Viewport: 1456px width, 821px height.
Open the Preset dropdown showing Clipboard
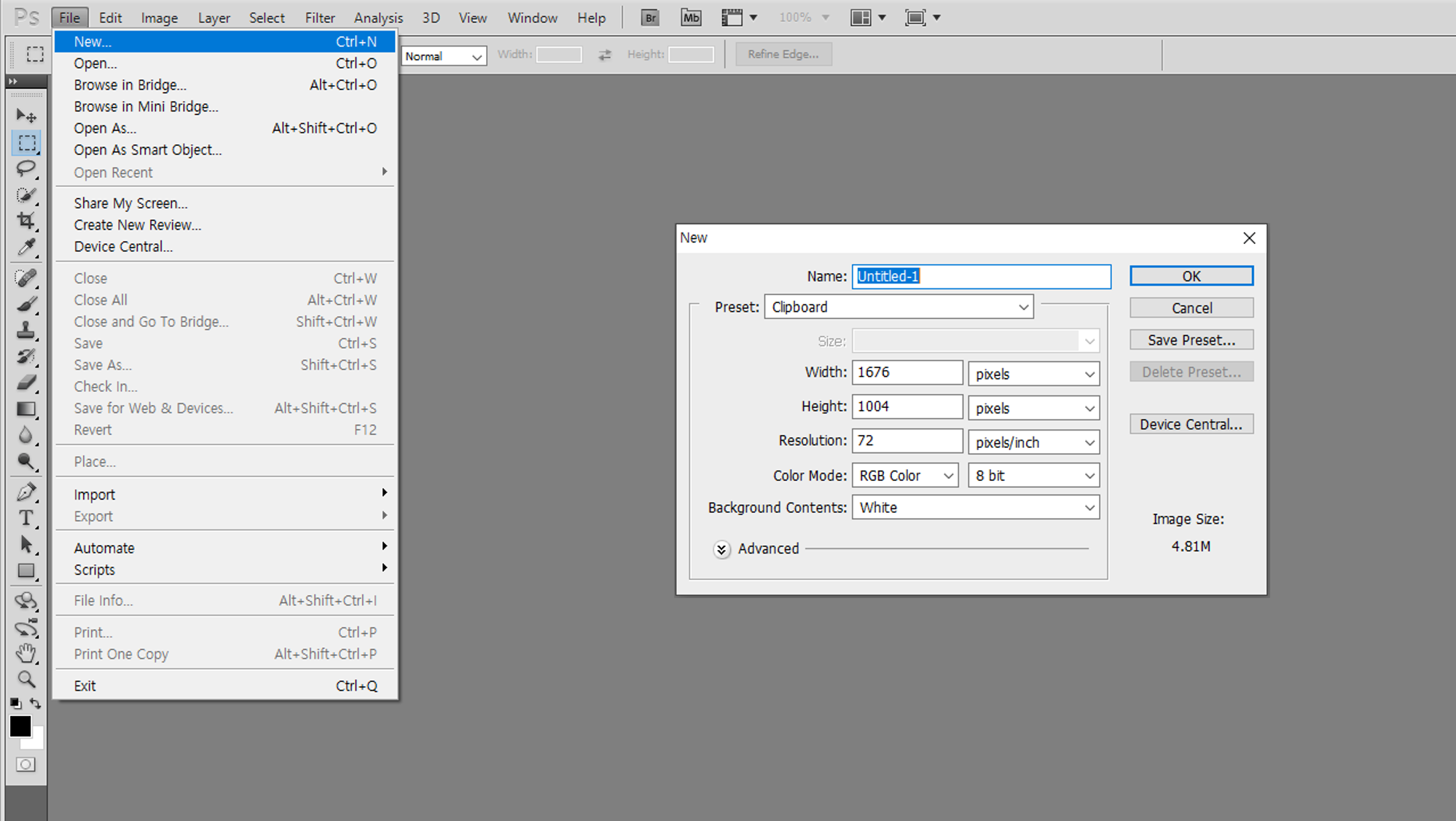click(x=898, y=307)
